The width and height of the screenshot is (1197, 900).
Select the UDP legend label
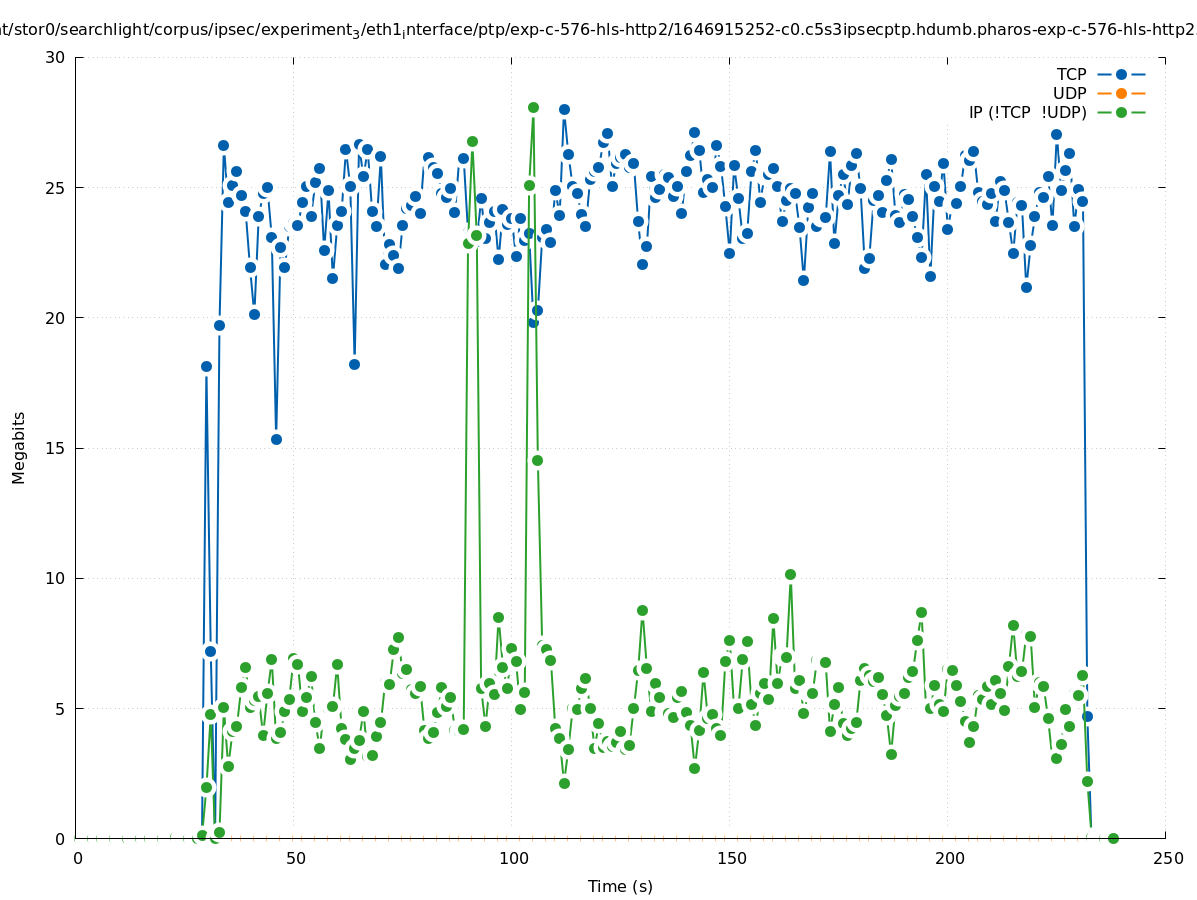pyautogui.click(x=1069, y=93)
